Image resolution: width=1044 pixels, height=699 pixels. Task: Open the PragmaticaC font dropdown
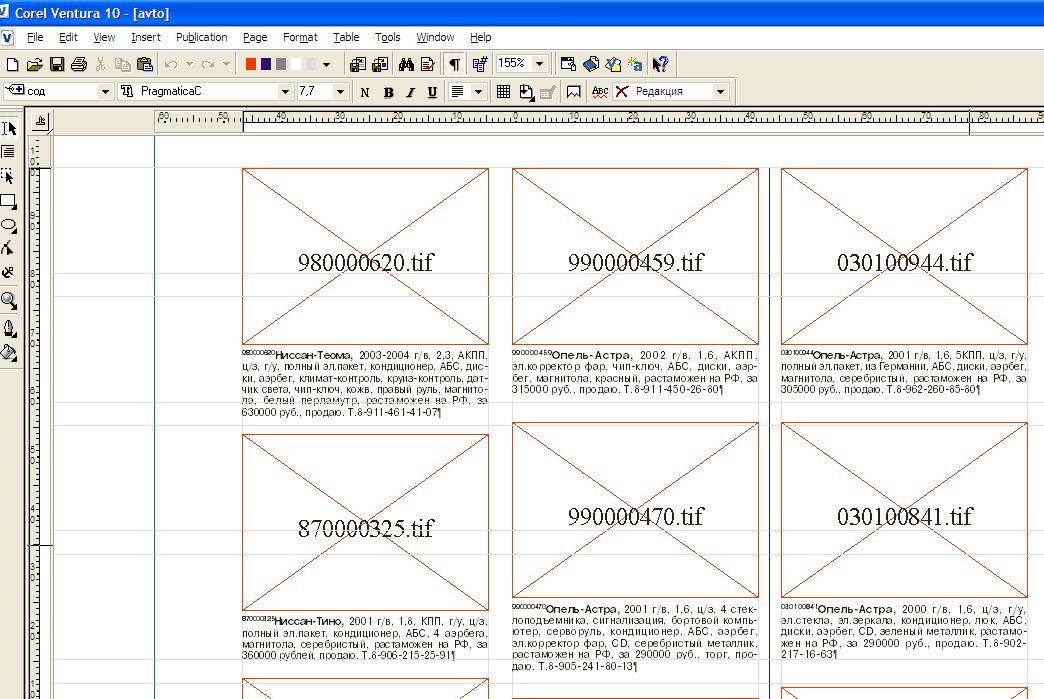[285, 91]
